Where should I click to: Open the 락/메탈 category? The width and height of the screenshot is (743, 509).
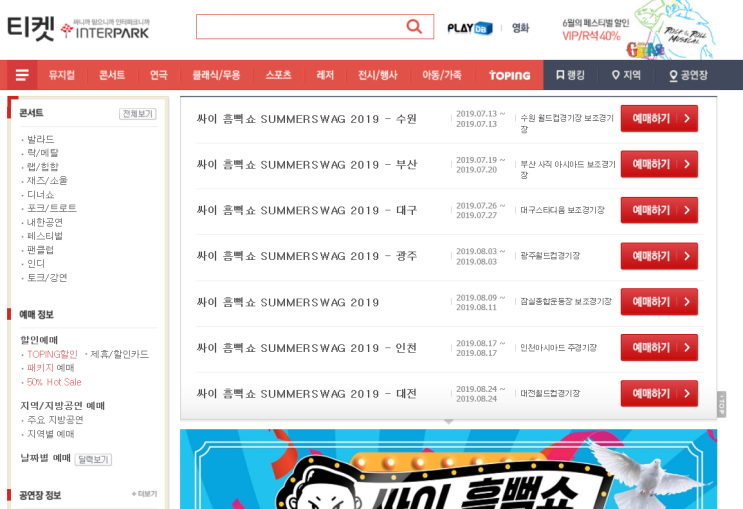coord(43,153)
